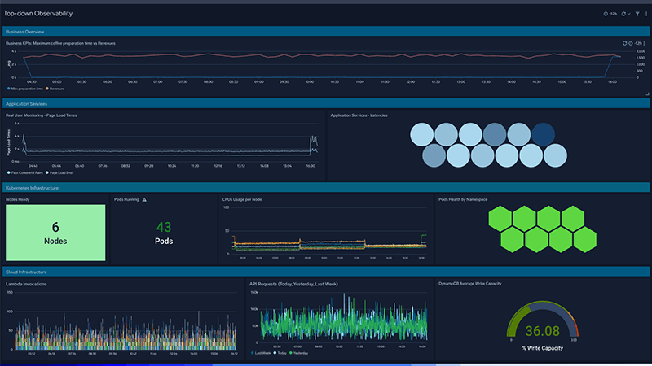Click the Business KPIs panel clock icon

630,43
